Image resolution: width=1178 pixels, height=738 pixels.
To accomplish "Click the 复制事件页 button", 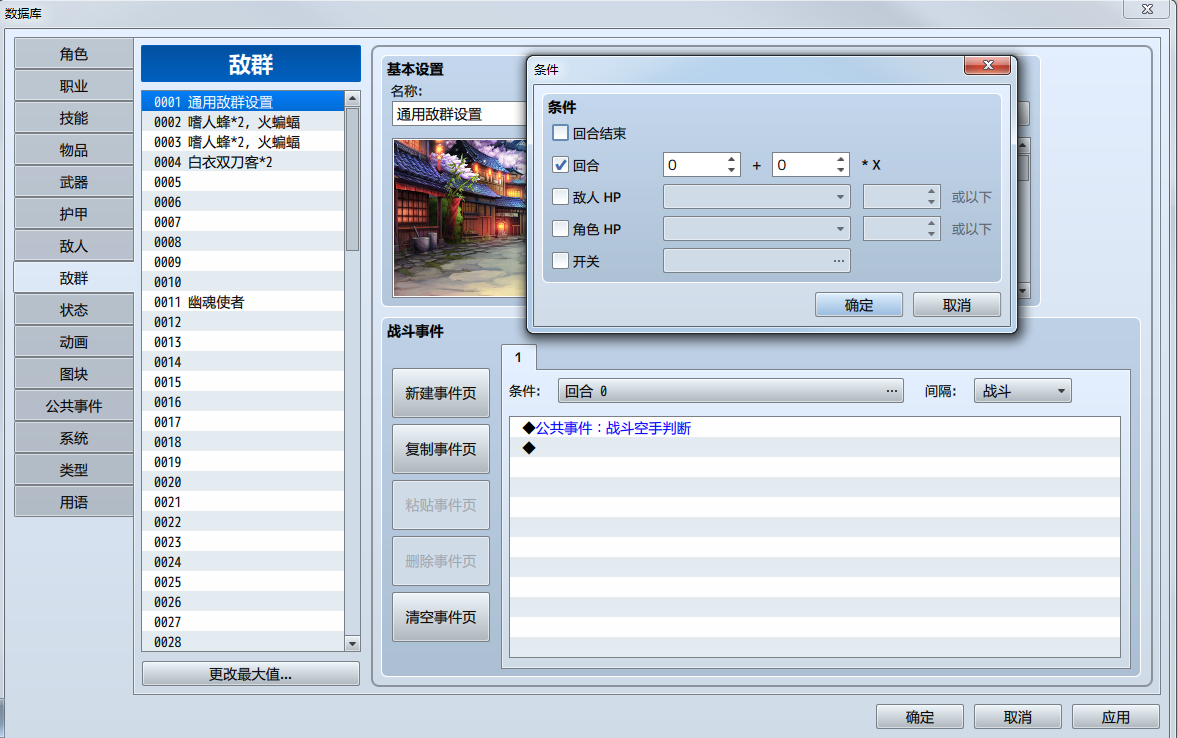I will 441,449.
